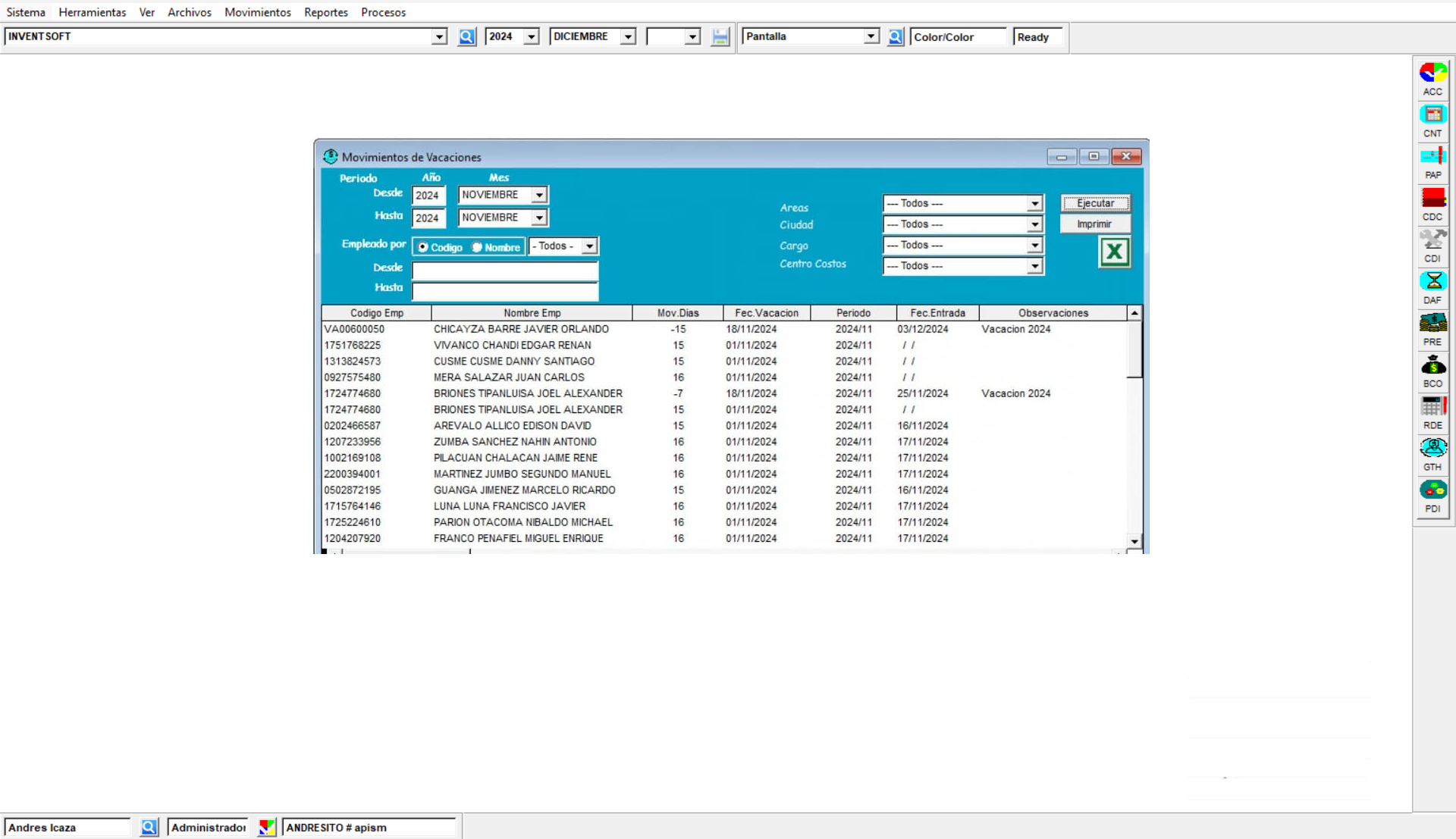
Task: Open the Reportes menu
Action: pos(325,12)
